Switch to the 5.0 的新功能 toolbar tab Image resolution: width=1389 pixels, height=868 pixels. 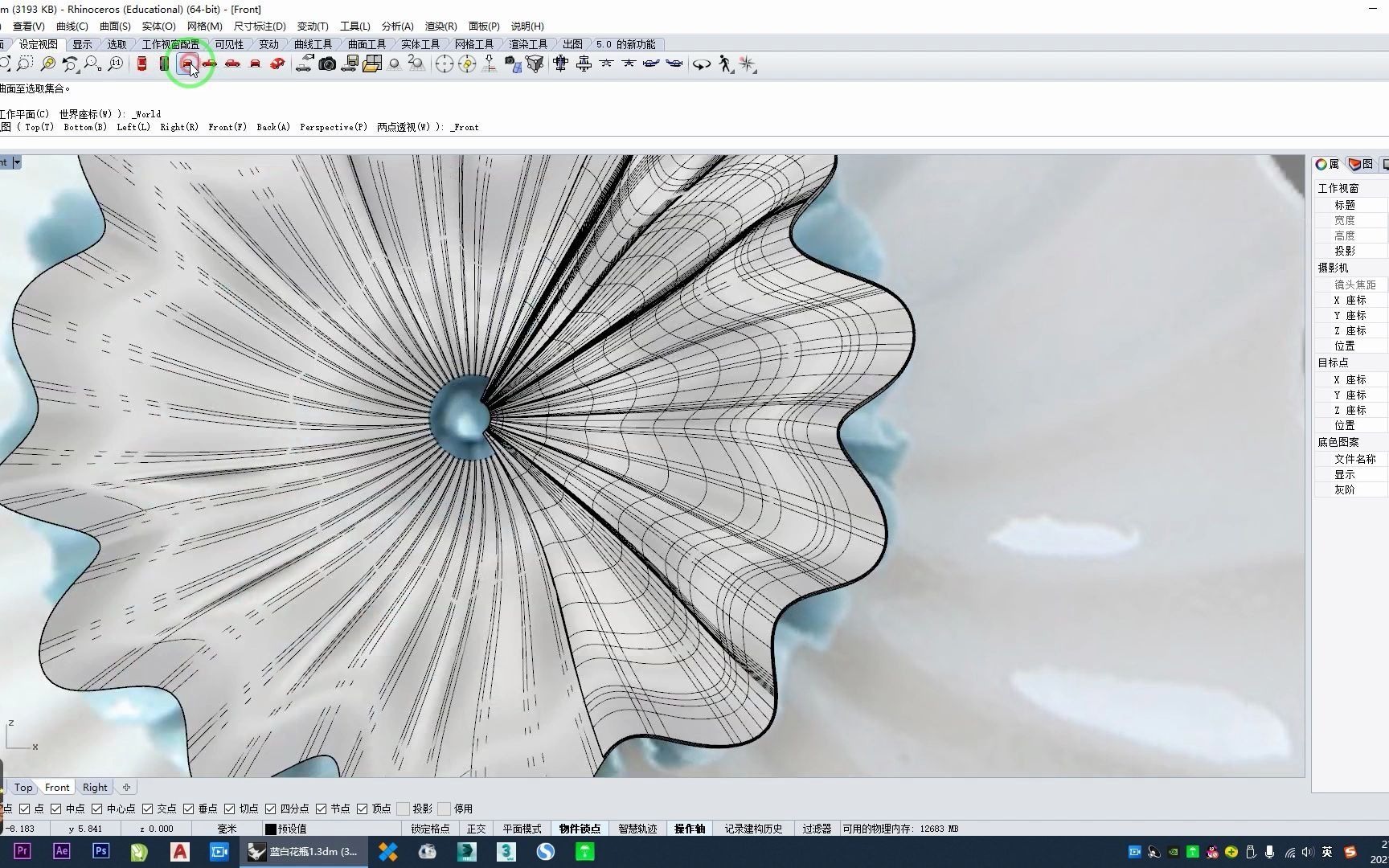(x=625, y=44)
